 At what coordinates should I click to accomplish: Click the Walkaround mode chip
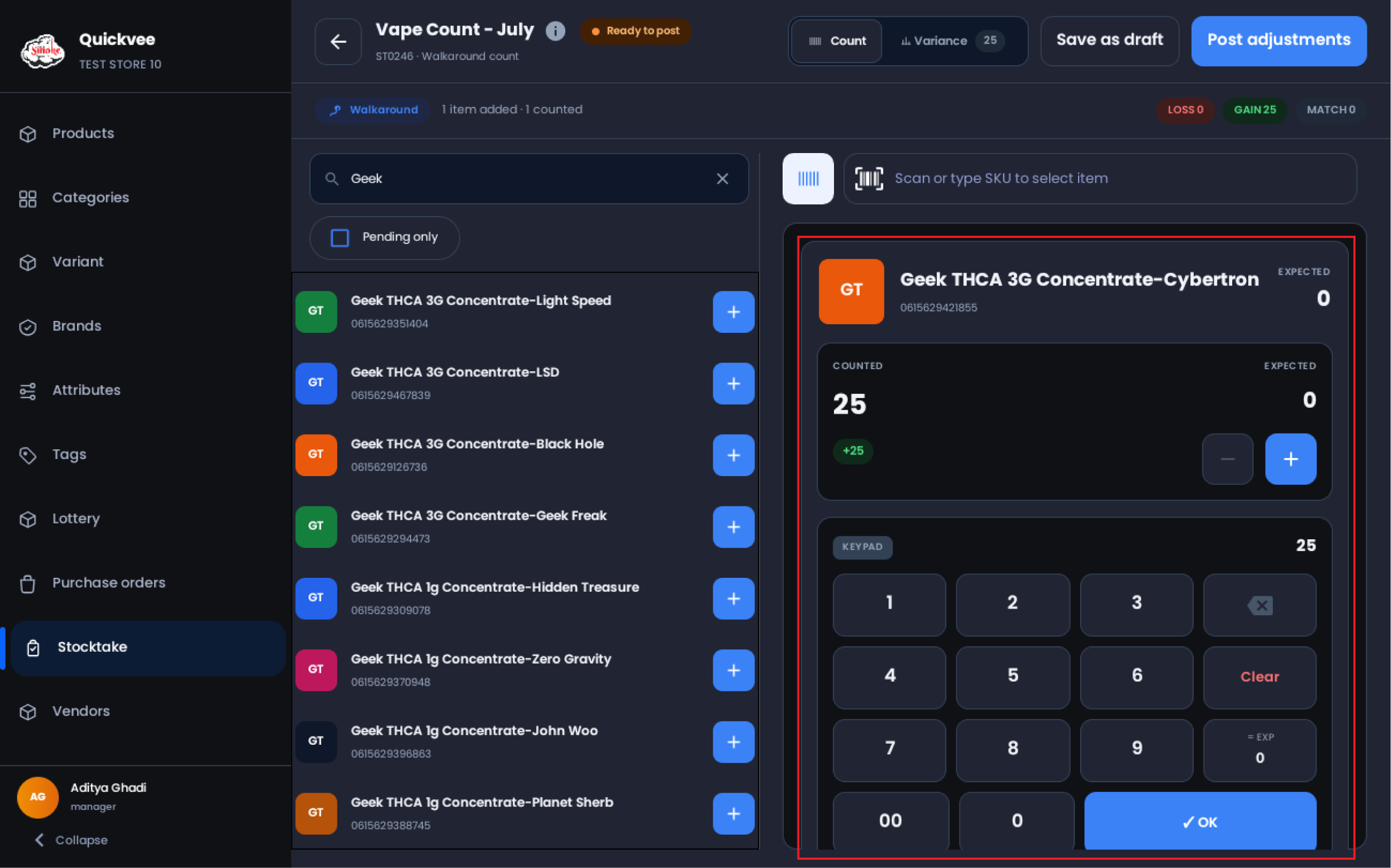[373, 110]
